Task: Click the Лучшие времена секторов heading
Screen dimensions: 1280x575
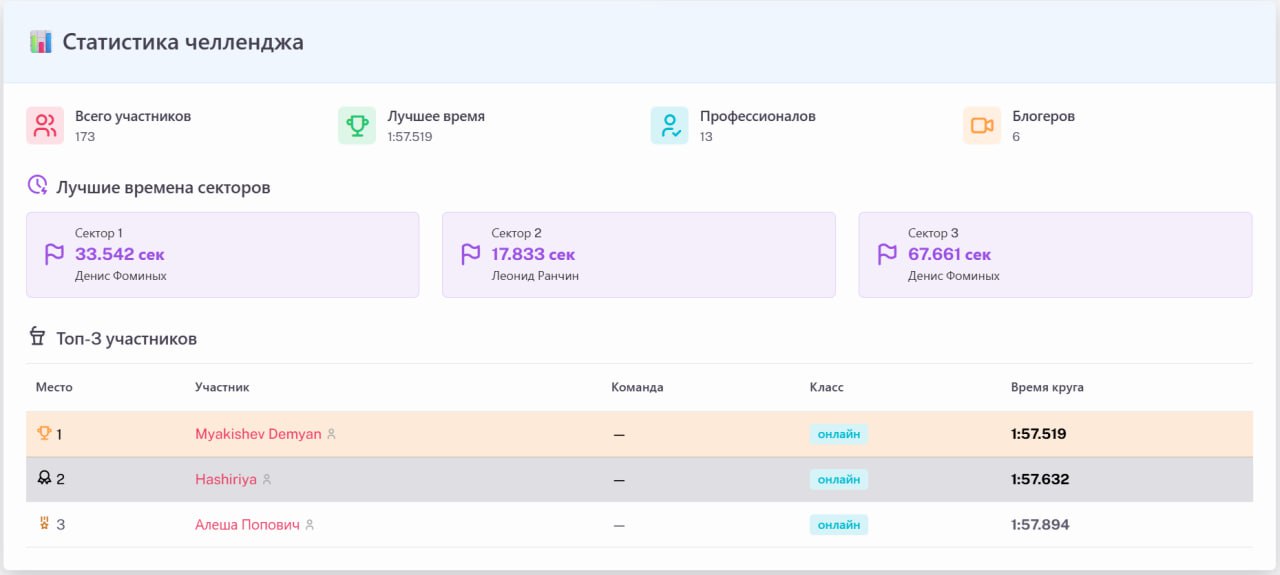Action: tap(163, 187)
